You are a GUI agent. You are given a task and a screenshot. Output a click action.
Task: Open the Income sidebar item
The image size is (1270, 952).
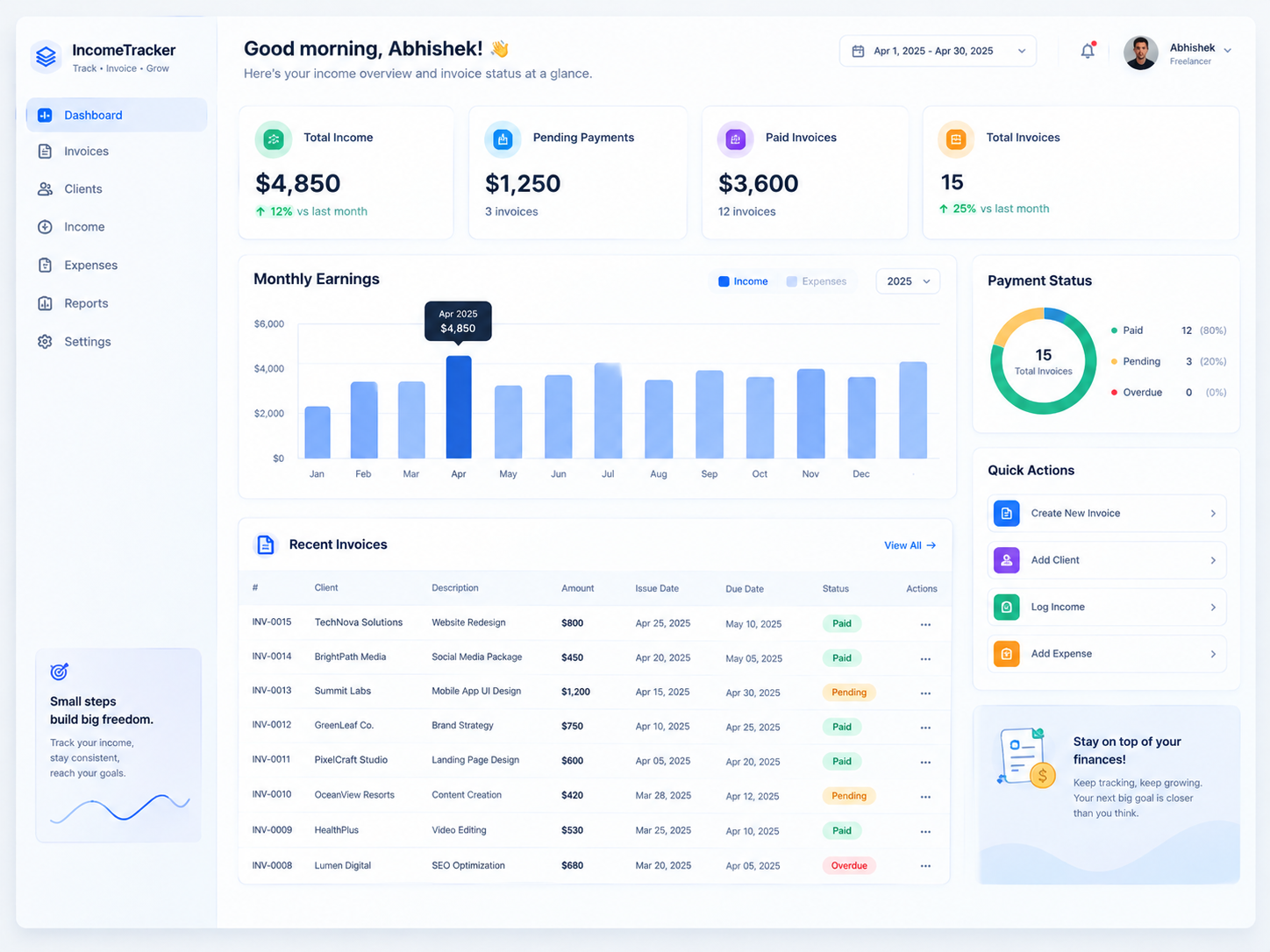[117, 227]
